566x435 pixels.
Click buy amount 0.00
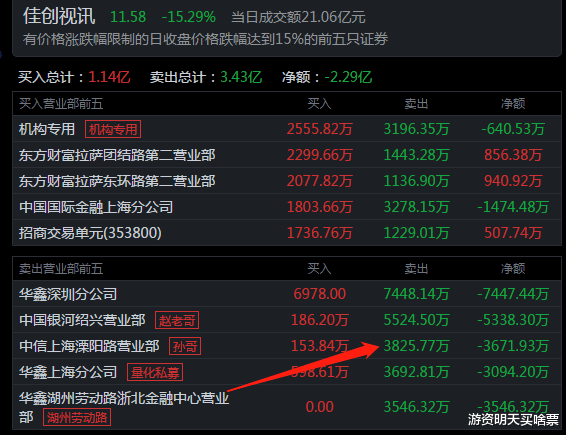[x=319, y=407]
